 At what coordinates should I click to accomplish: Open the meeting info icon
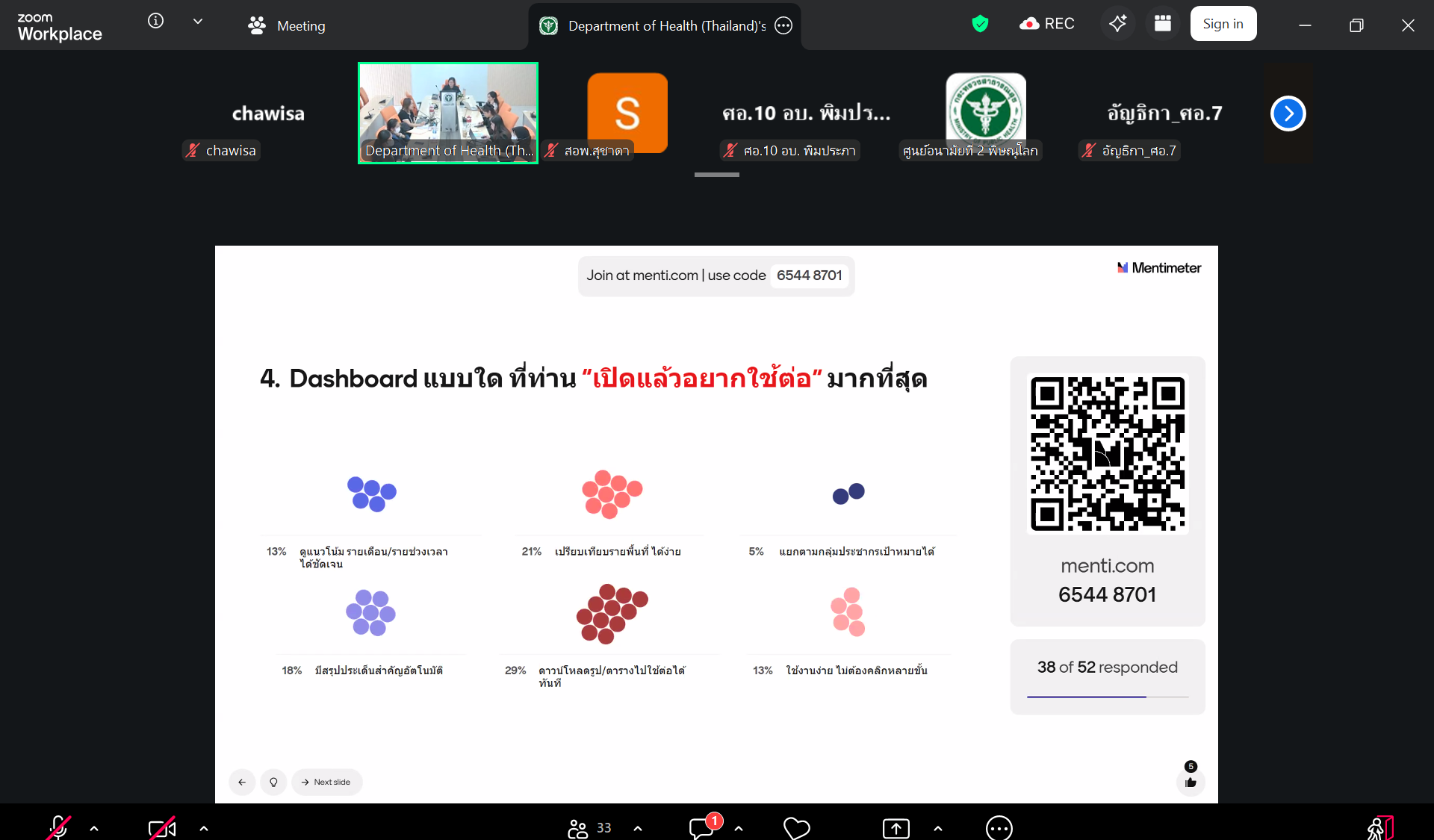click(x=155, y=21)
